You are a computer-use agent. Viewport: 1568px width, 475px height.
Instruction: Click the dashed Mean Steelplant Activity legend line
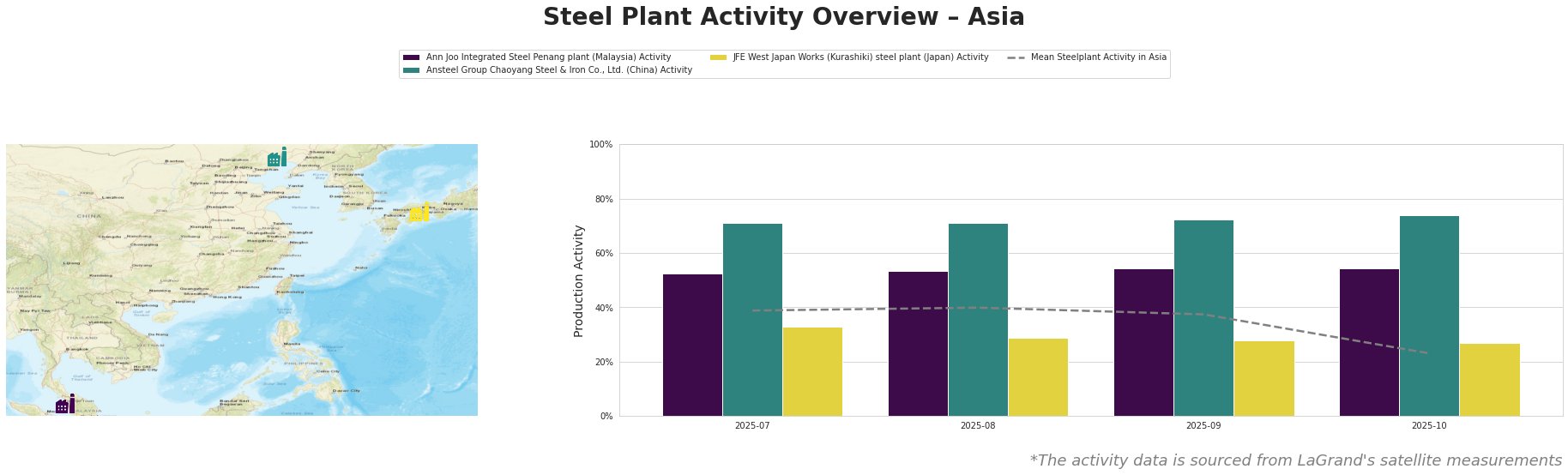[x=1016, y=57]
